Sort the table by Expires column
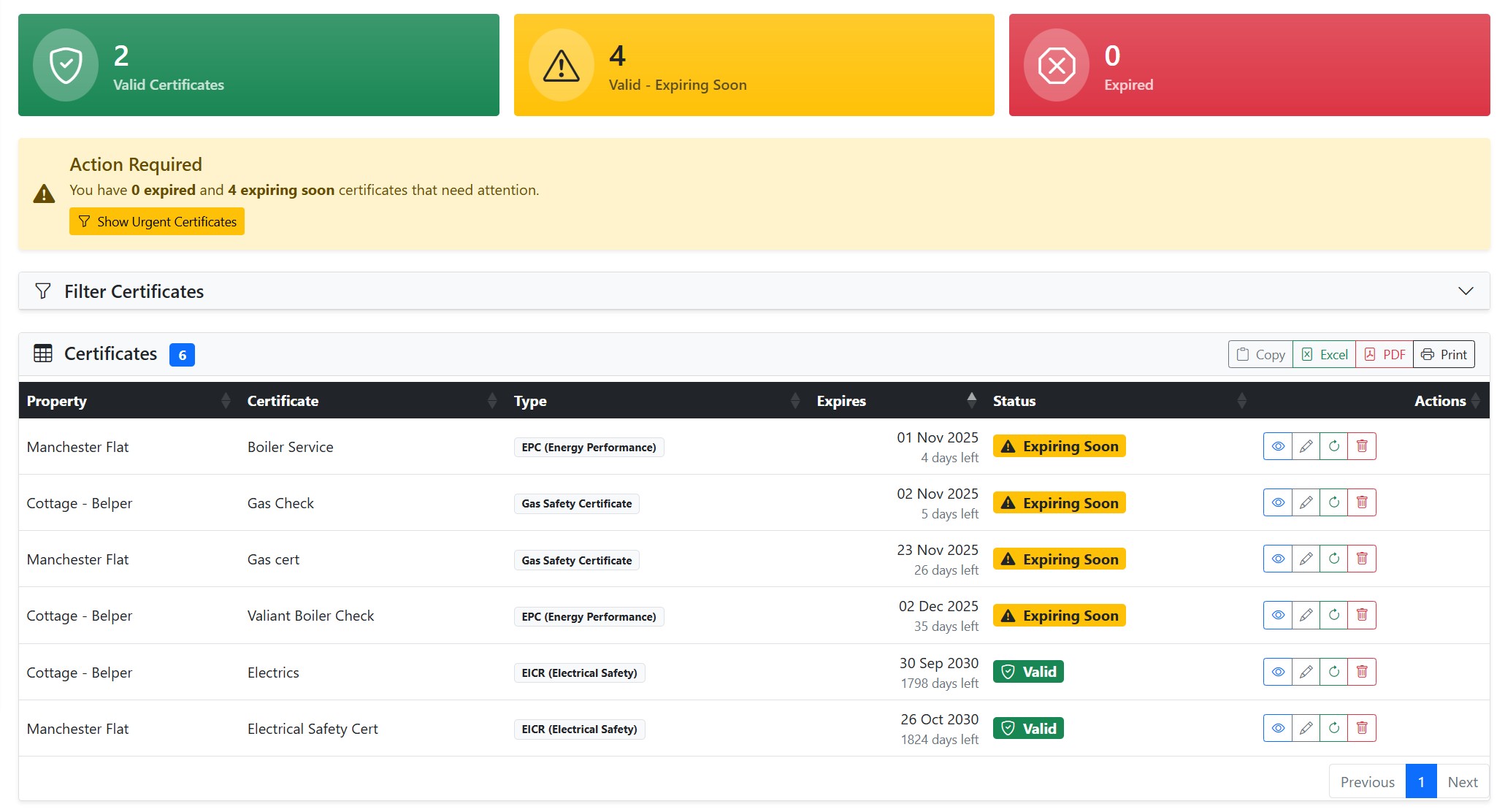The image size is (1505, 812). pos(971,400)
